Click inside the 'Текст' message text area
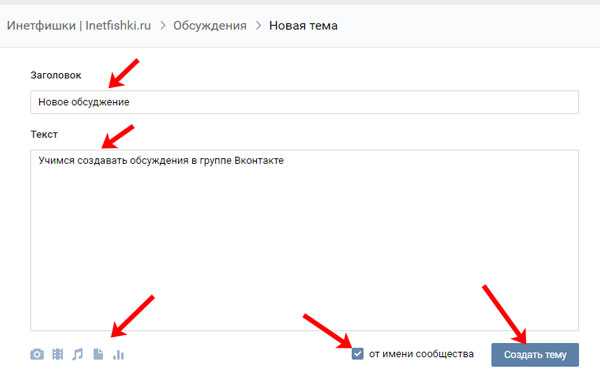 pyautogui.click(x=305, y=240)
